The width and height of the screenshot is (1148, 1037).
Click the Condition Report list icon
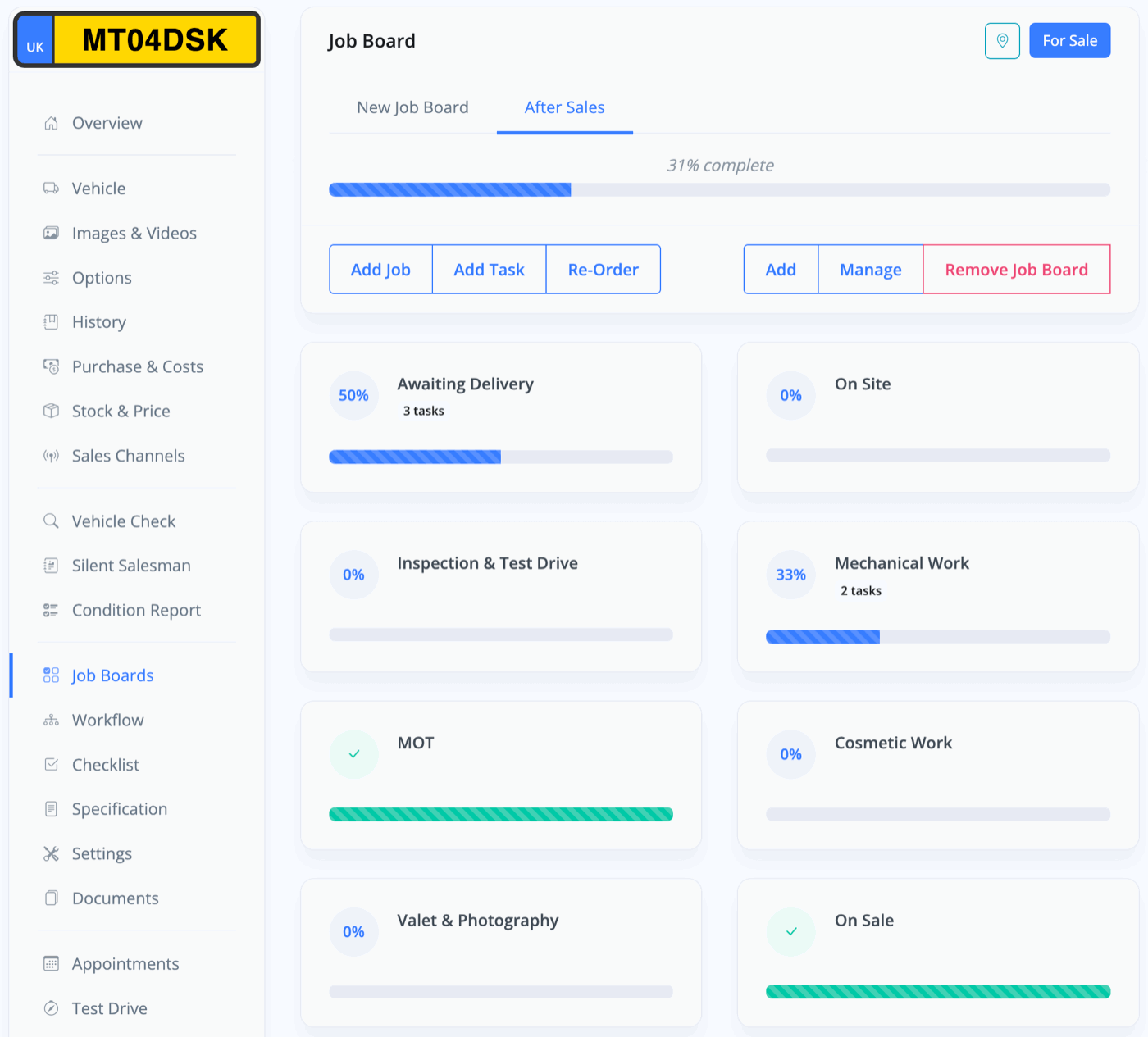point(51,610)
